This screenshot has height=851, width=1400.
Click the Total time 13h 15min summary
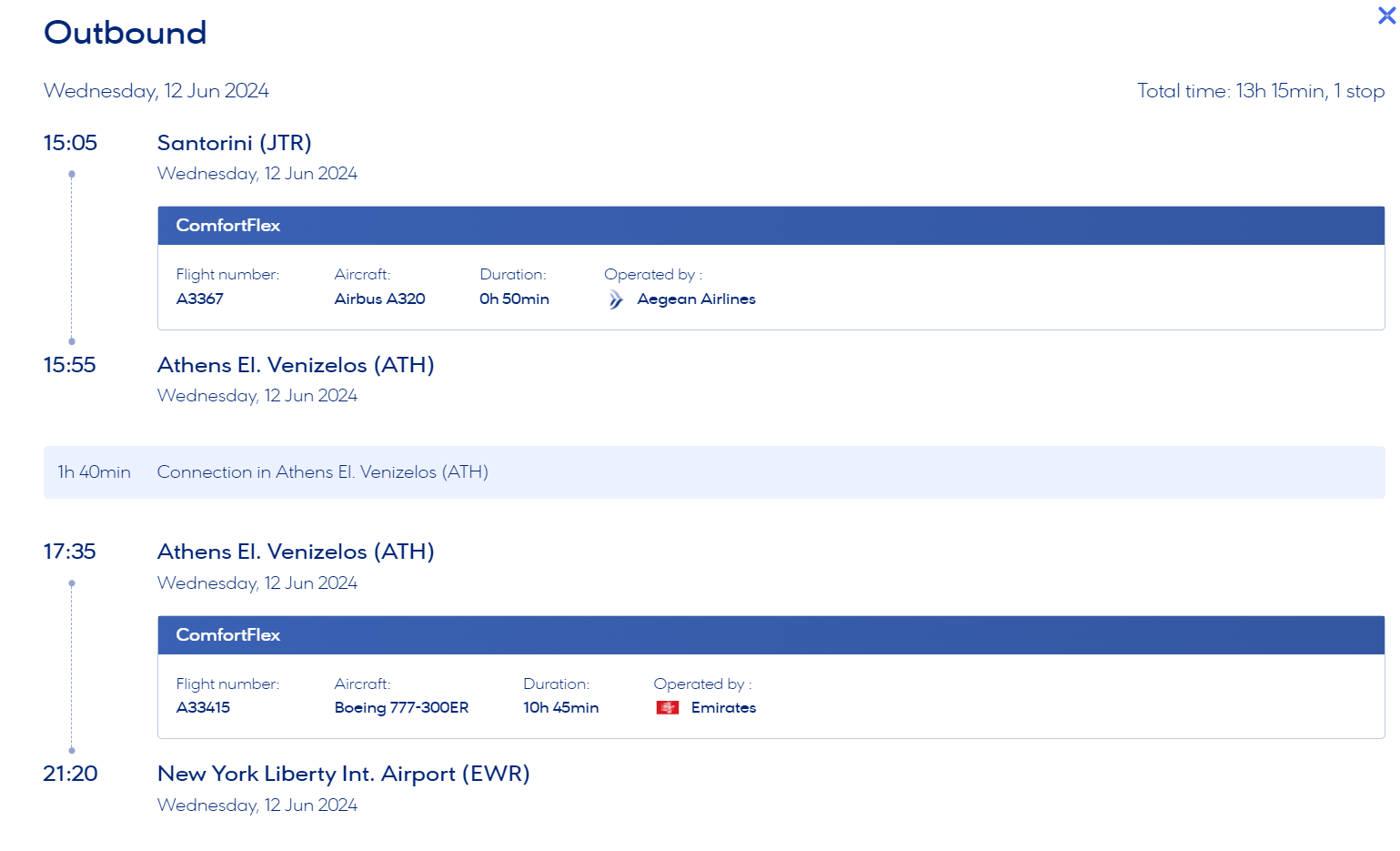click(1260, 91)
